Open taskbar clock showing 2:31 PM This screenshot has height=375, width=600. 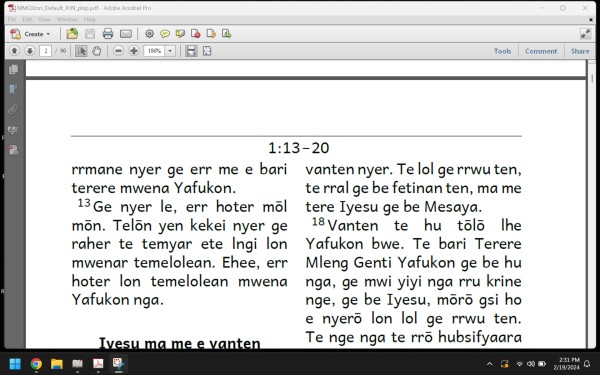click(566, 364)
